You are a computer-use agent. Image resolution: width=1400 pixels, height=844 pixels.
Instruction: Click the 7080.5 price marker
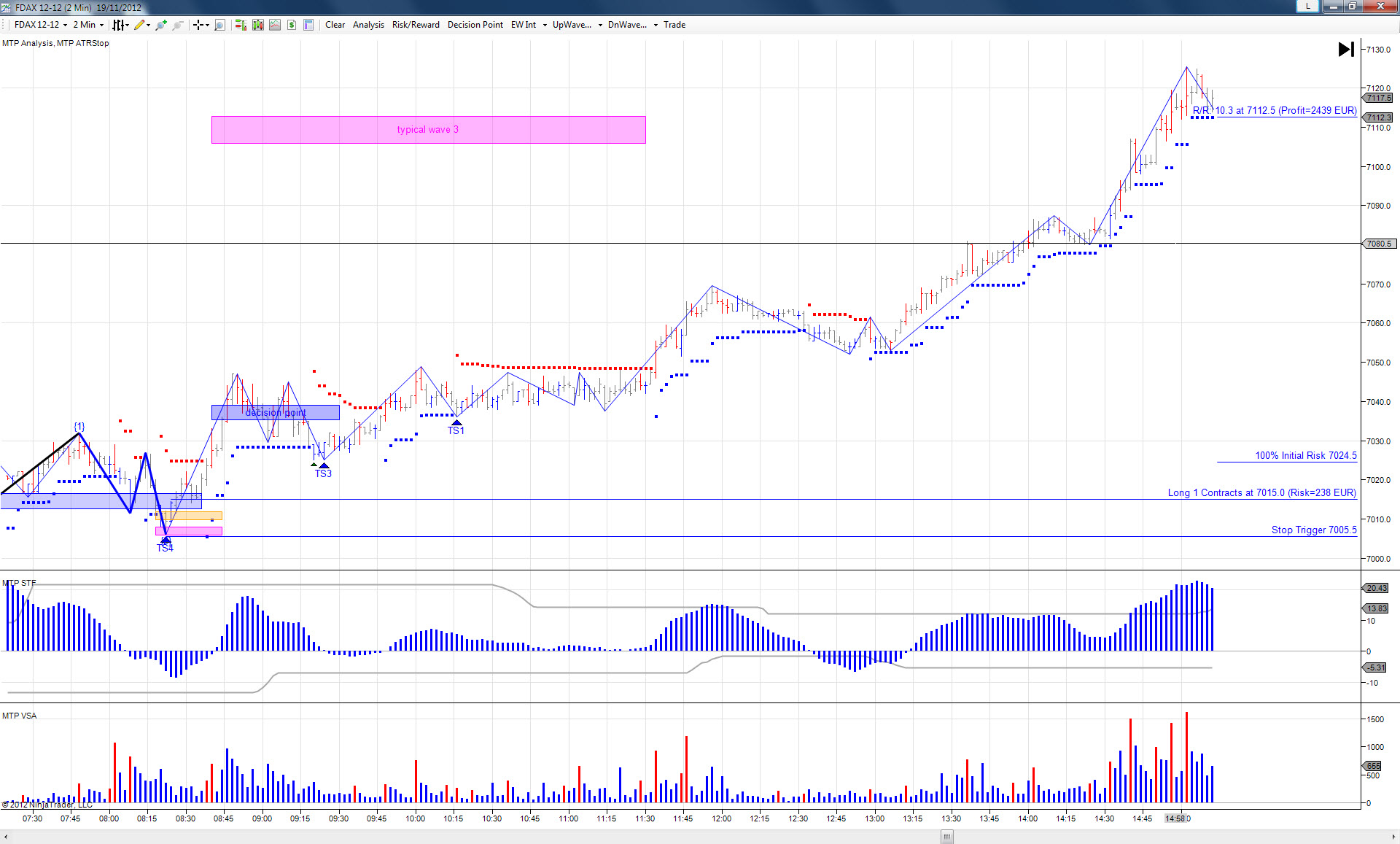point(1379,244)
